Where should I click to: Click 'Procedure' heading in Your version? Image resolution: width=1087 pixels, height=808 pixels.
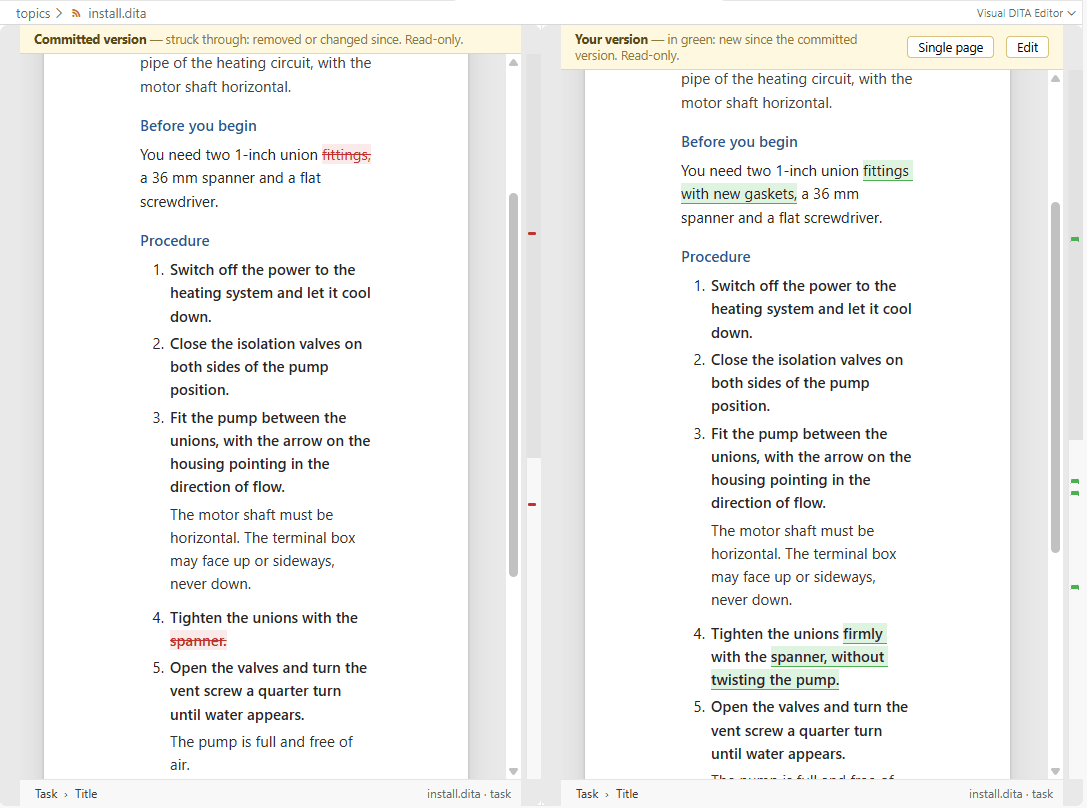pyautogui.click(x=715, y=256)
